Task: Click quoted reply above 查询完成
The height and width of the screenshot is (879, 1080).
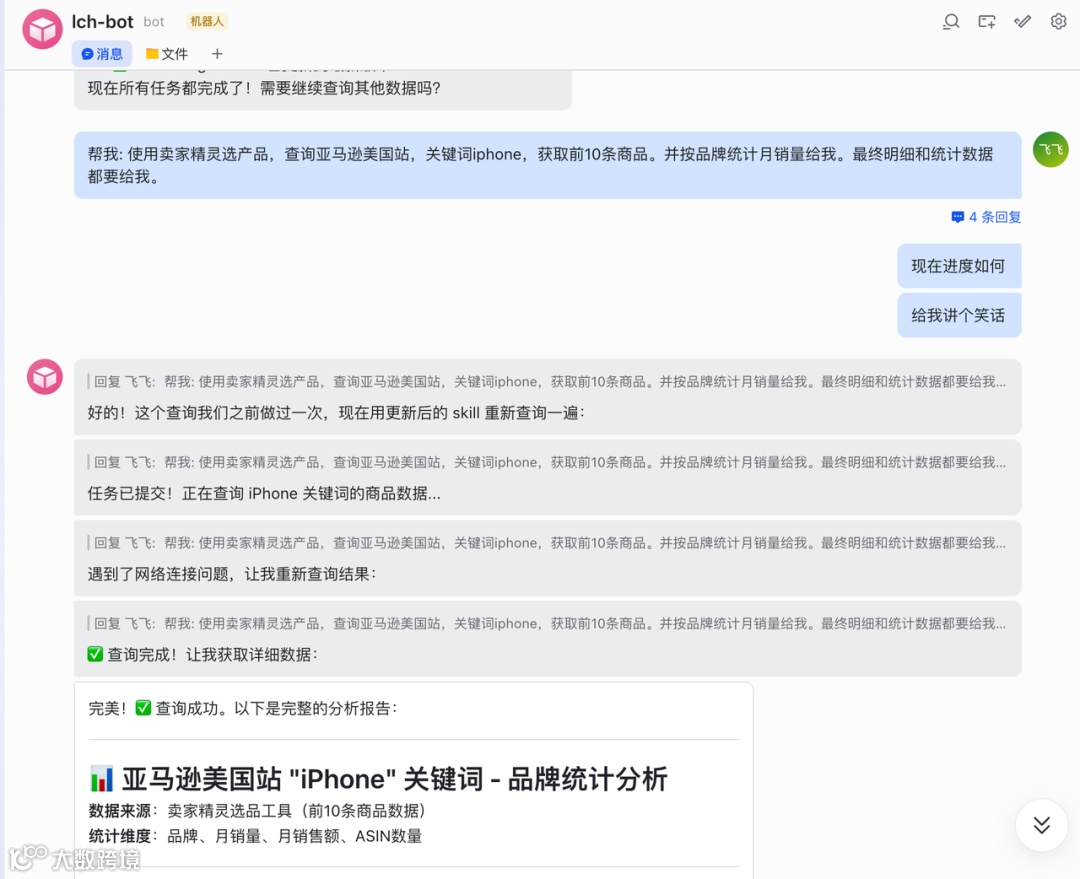Action: (x=548, y=623)
